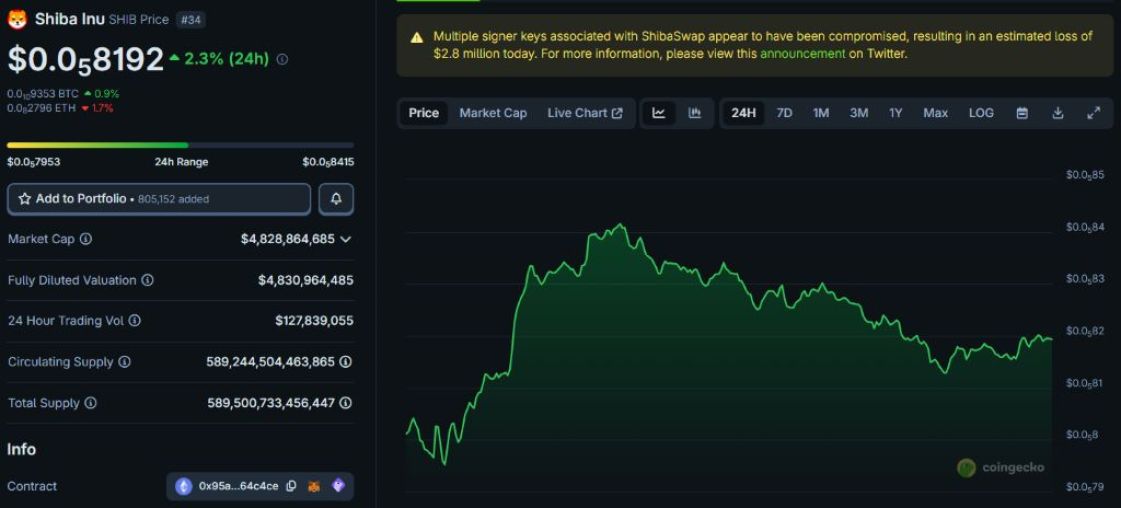The image size is (1121, 508).
Task: Switch to candlestick chart view
Action: coord(694,113)
